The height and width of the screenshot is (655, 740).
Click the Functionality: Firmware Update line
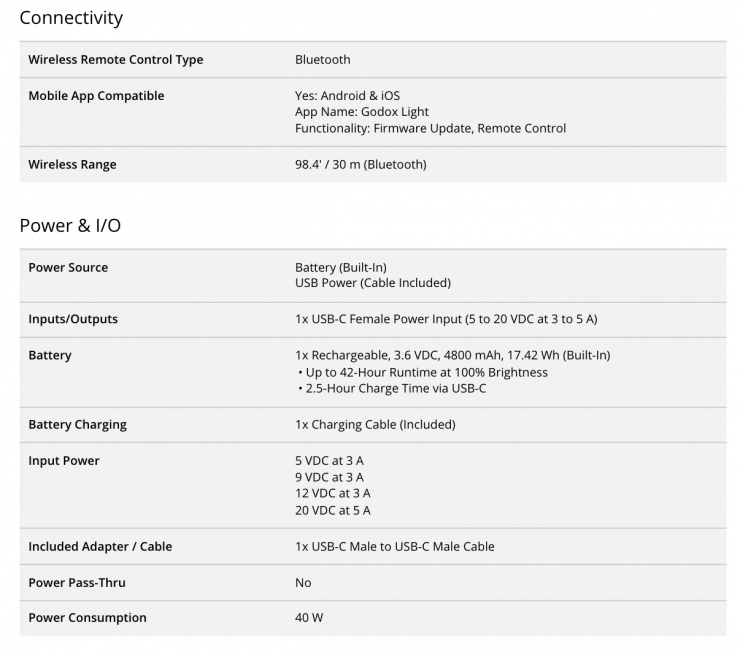click(x=430, y=128)
